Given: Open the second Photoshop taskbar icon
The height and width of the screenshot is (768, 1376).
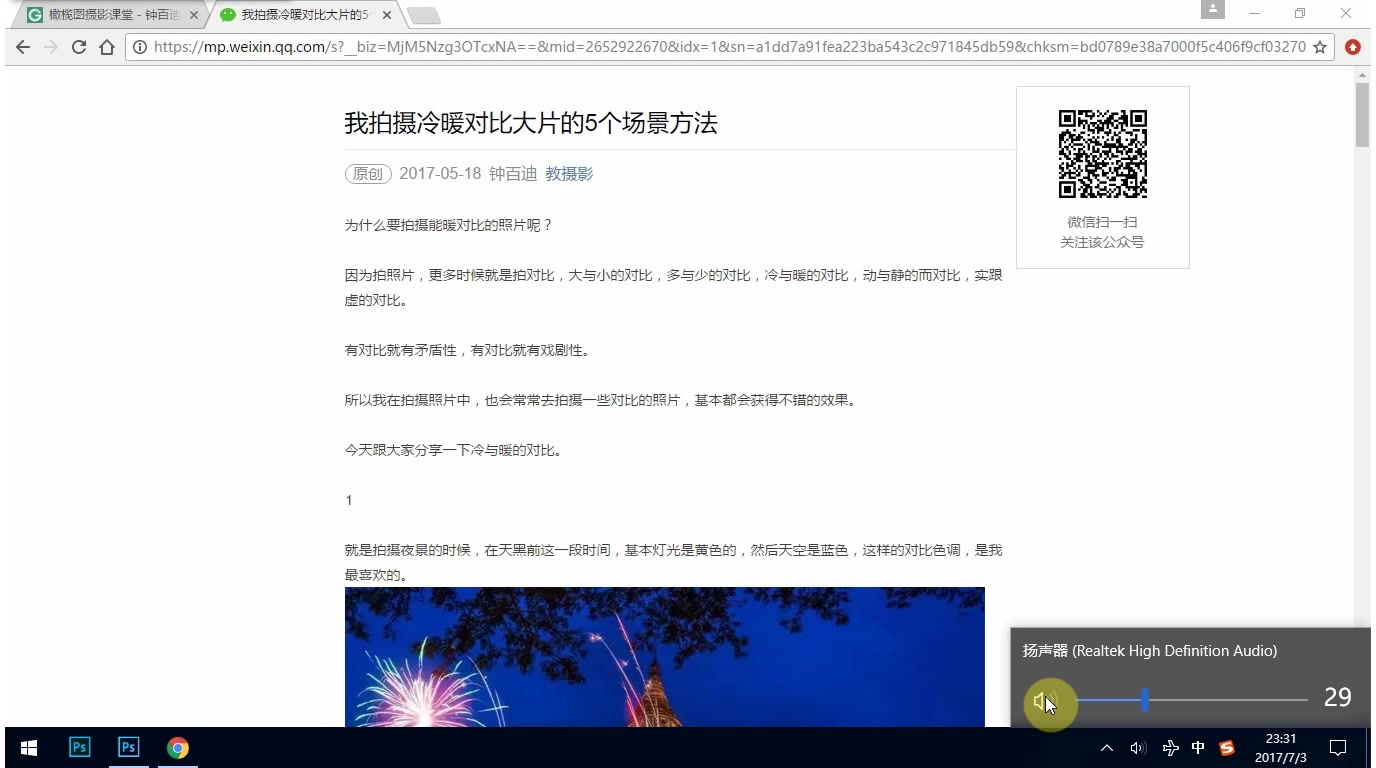Looking at the screenshot, I should (128, 748).
